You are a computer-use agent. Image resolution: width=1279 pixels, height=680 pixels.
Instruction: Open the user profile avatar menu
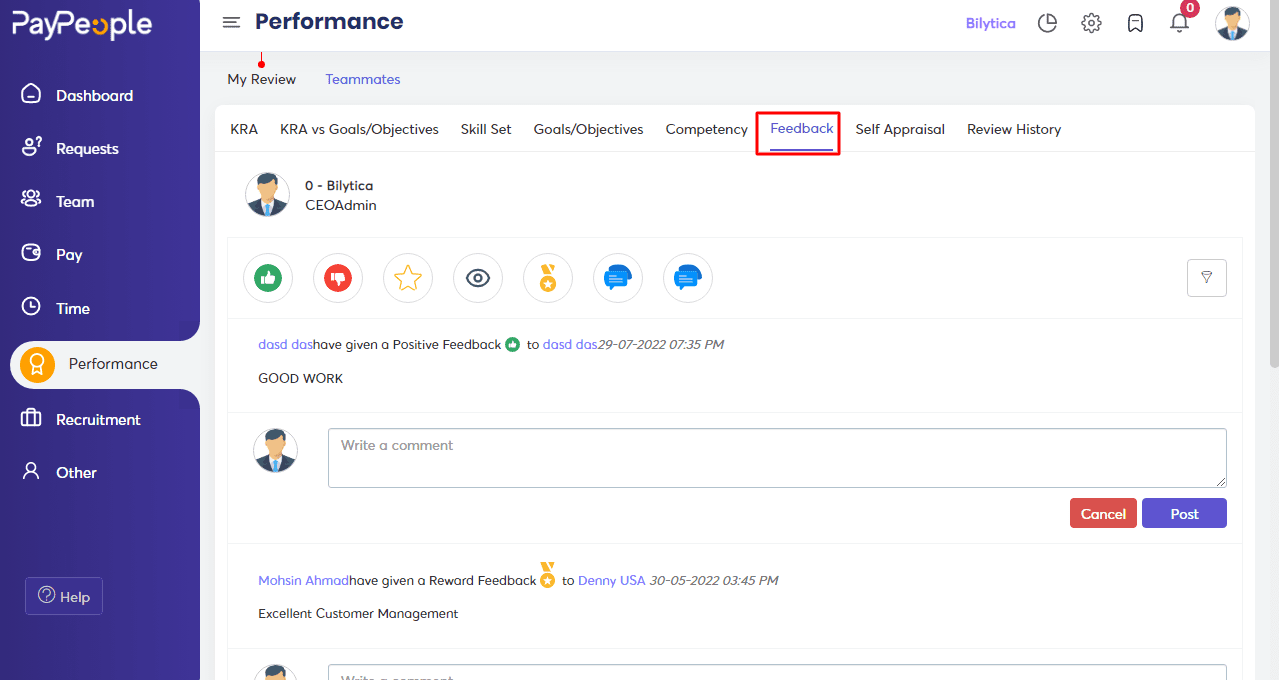[1232, 23]
